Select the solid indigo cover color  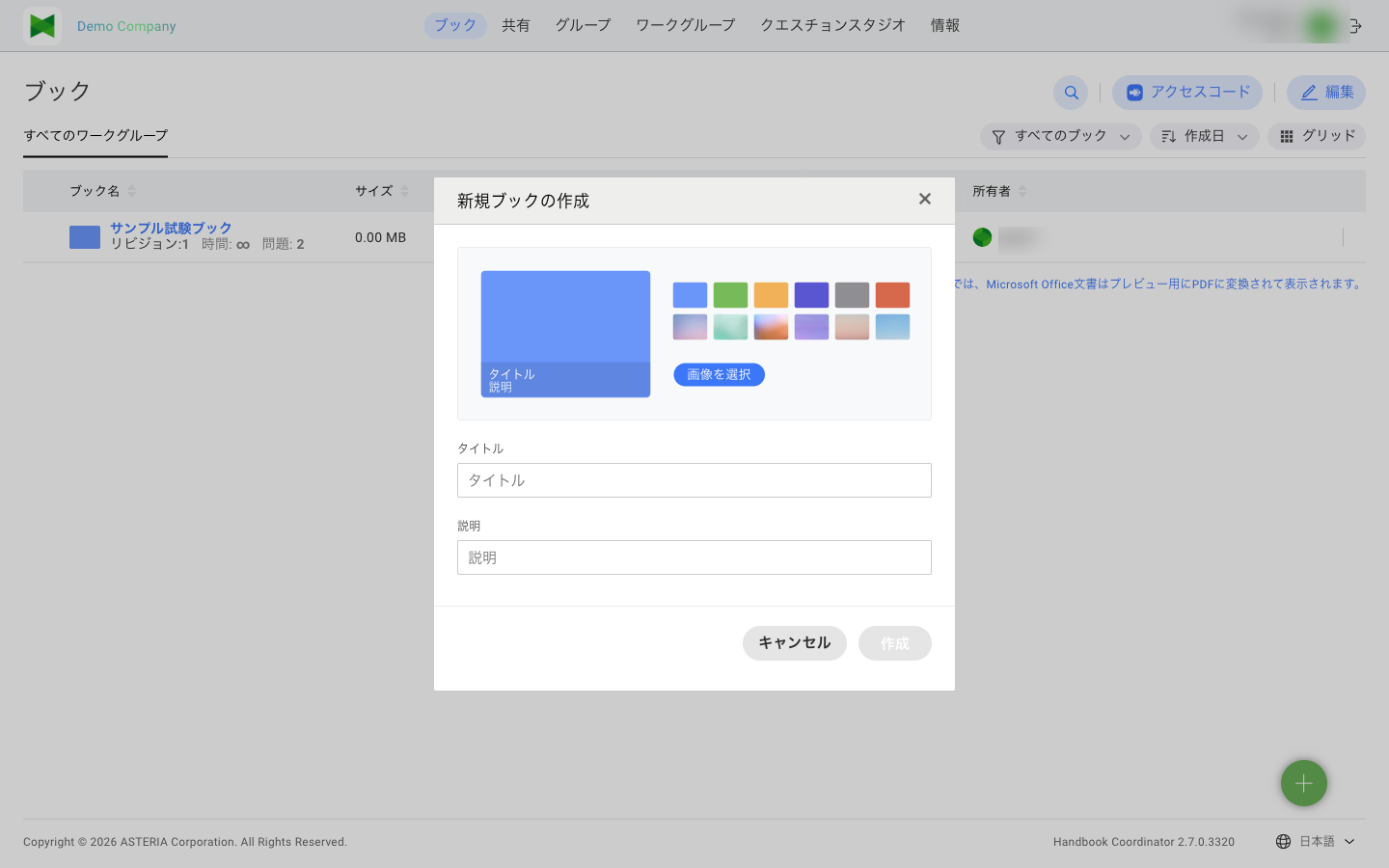point(811,295)
